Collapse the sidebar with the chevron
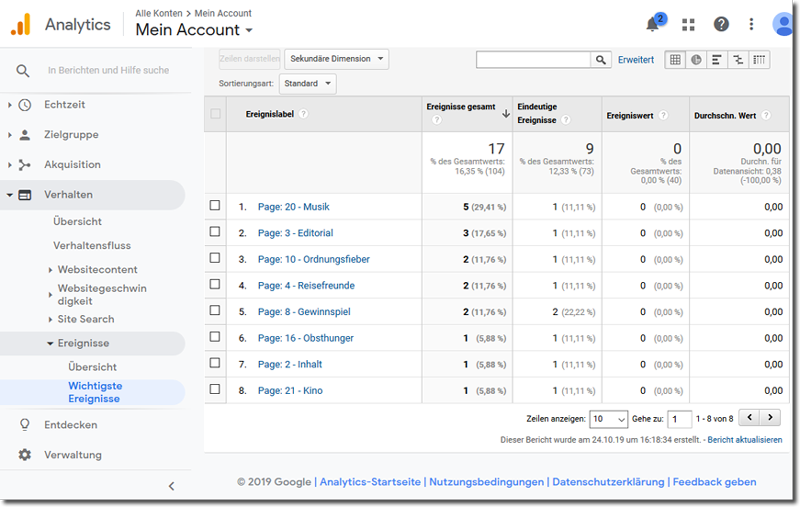Image resolution: width=800 pixels, height=507 pixels. point(171,486)
